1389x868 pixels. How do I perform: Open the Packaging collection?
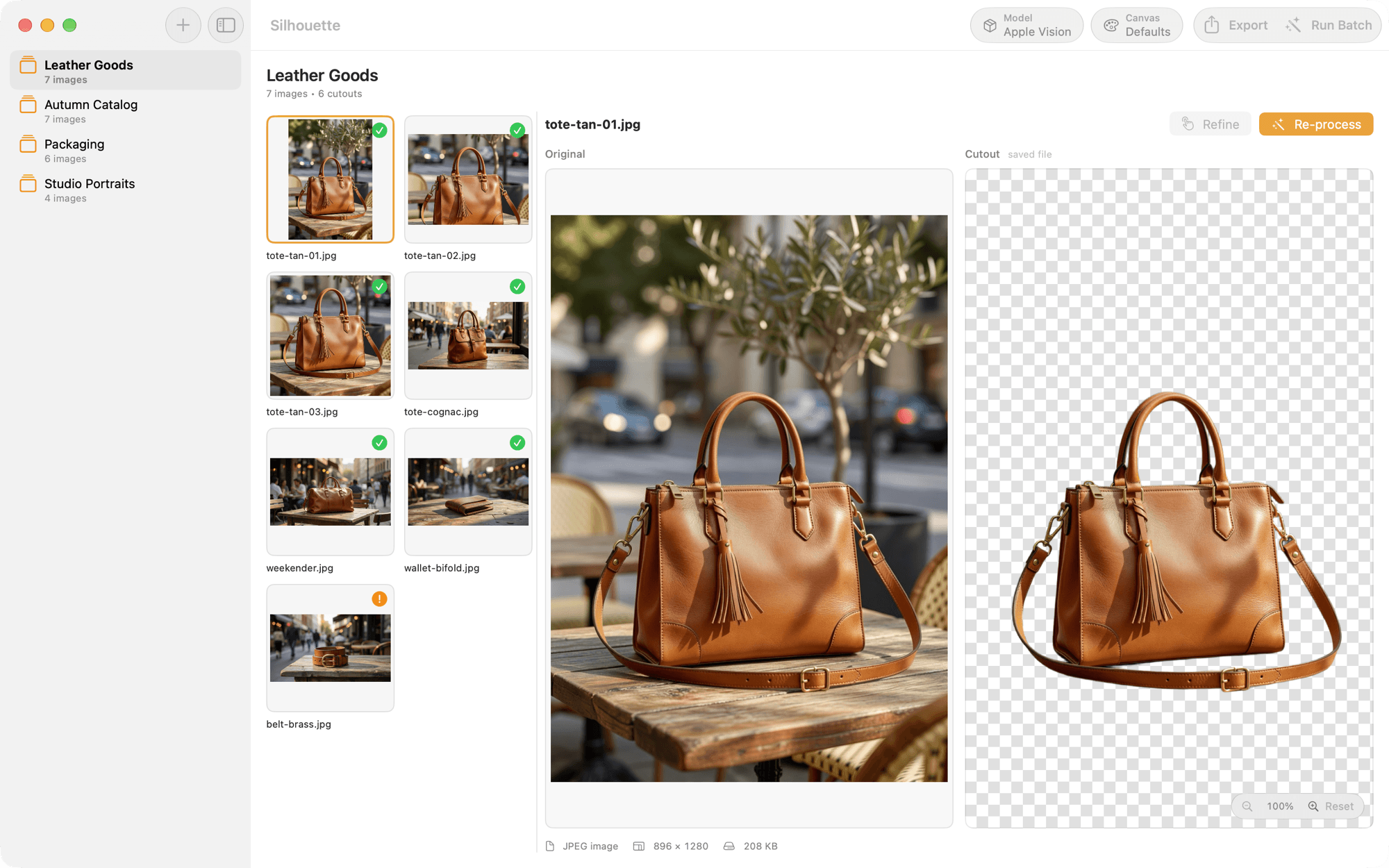(x=126, y=150)
